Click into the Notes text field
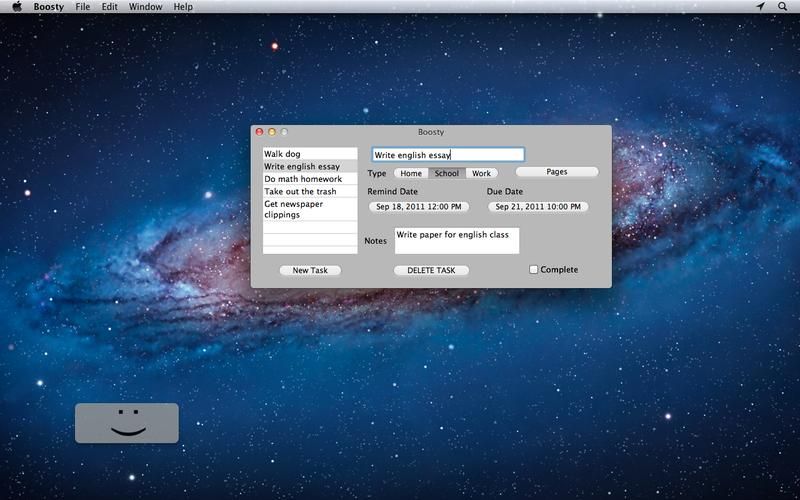 (x=456, y=241)
